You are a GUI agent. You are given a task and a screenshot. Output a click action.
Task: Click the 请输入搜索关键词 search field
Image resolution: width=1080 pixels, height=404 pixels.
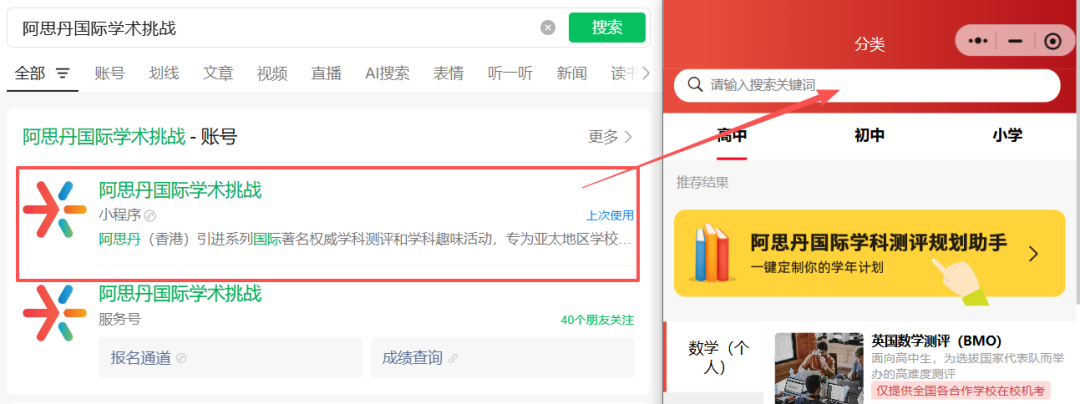coord(867,85)
